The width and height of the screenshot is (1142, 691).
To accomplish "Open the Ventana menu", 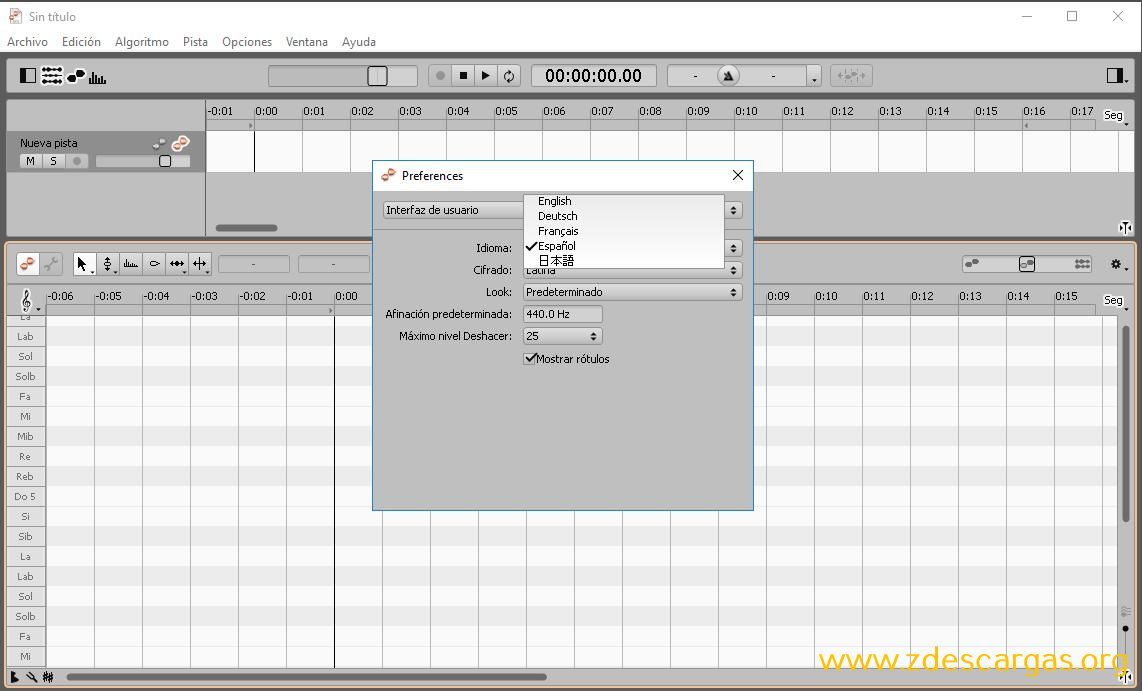I will (x=307, y=42).
